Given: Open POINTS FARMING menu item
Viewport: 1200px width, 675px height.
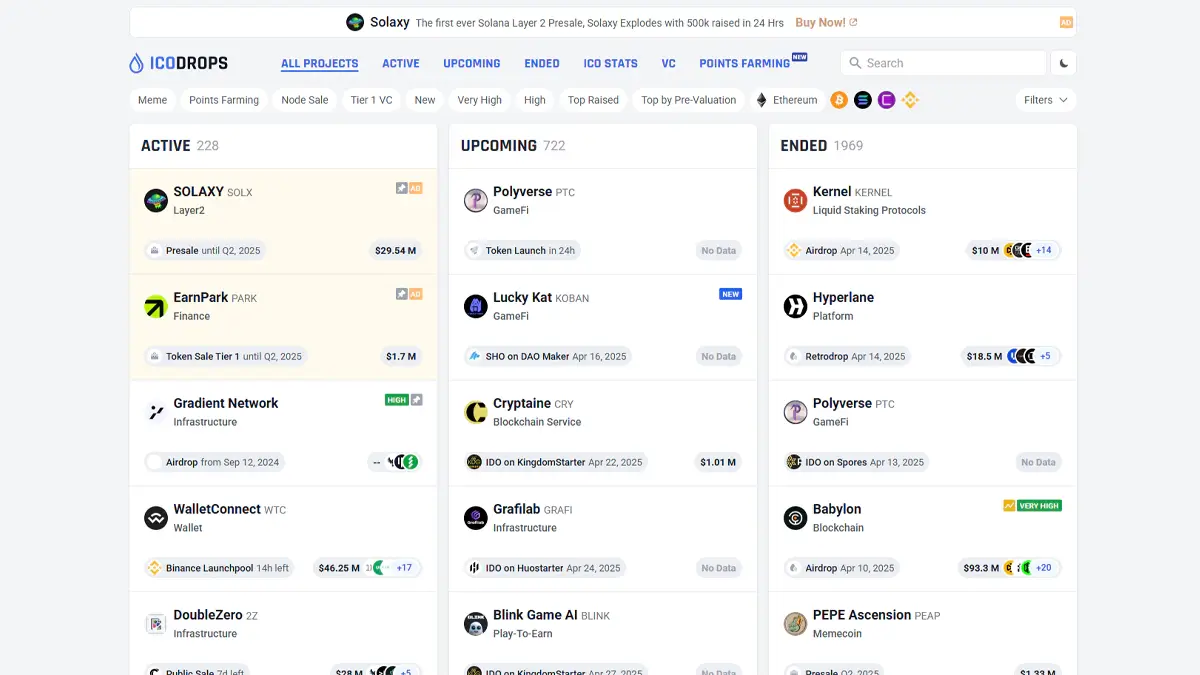Looking at the screenshot, I should coord(745,63).
